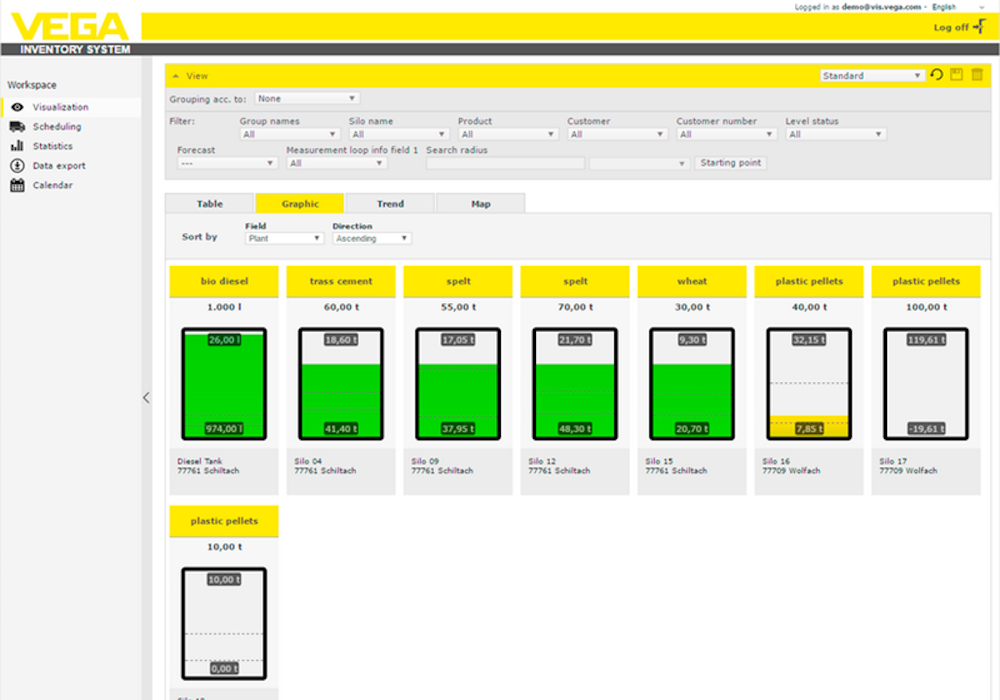Screen dimensions: 1000x700
Task: Delete the view with trash icon
Action: pos(977,75)
